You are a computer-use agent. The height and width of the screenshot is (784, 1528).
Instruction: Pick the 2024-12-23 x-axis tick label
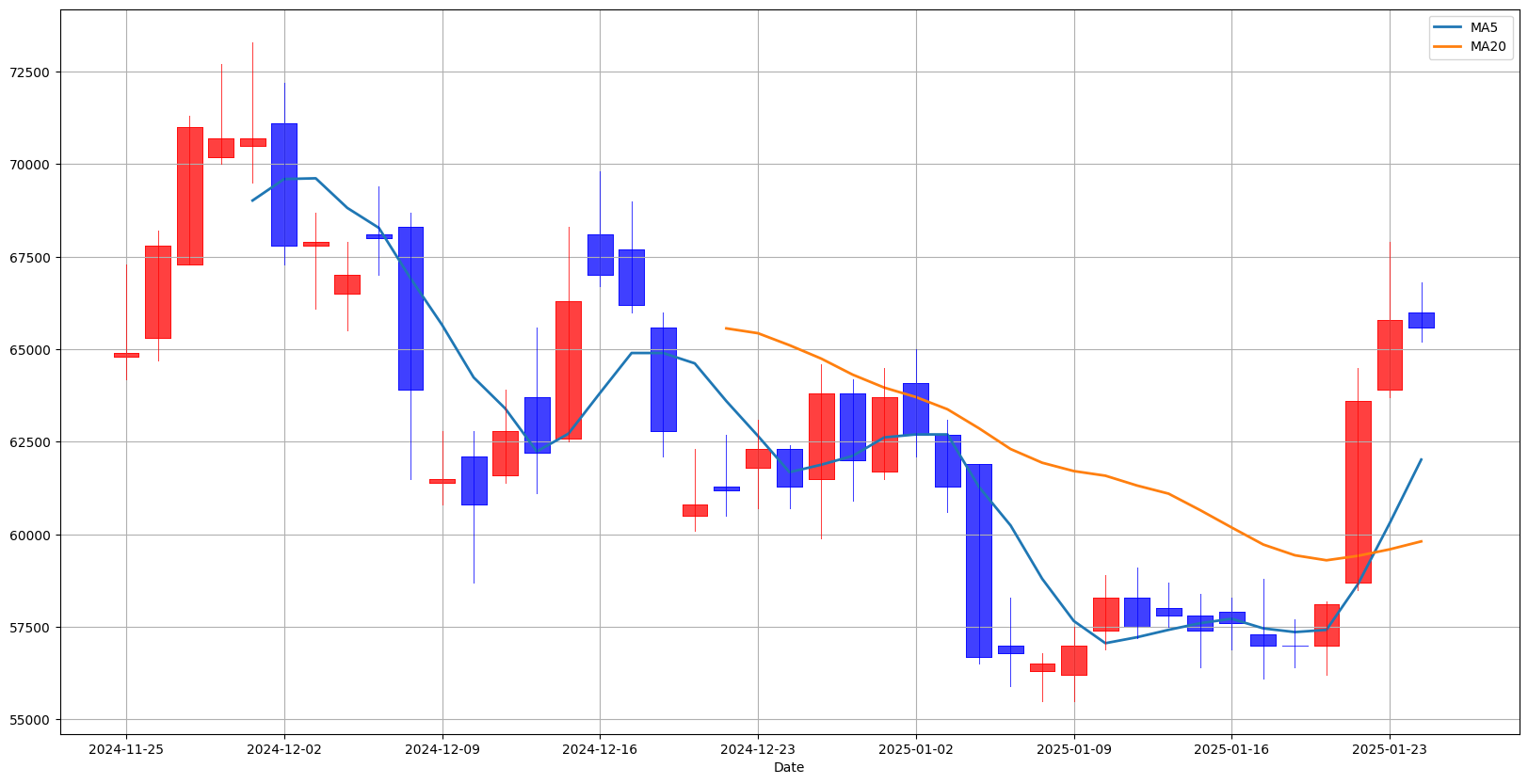758,749
